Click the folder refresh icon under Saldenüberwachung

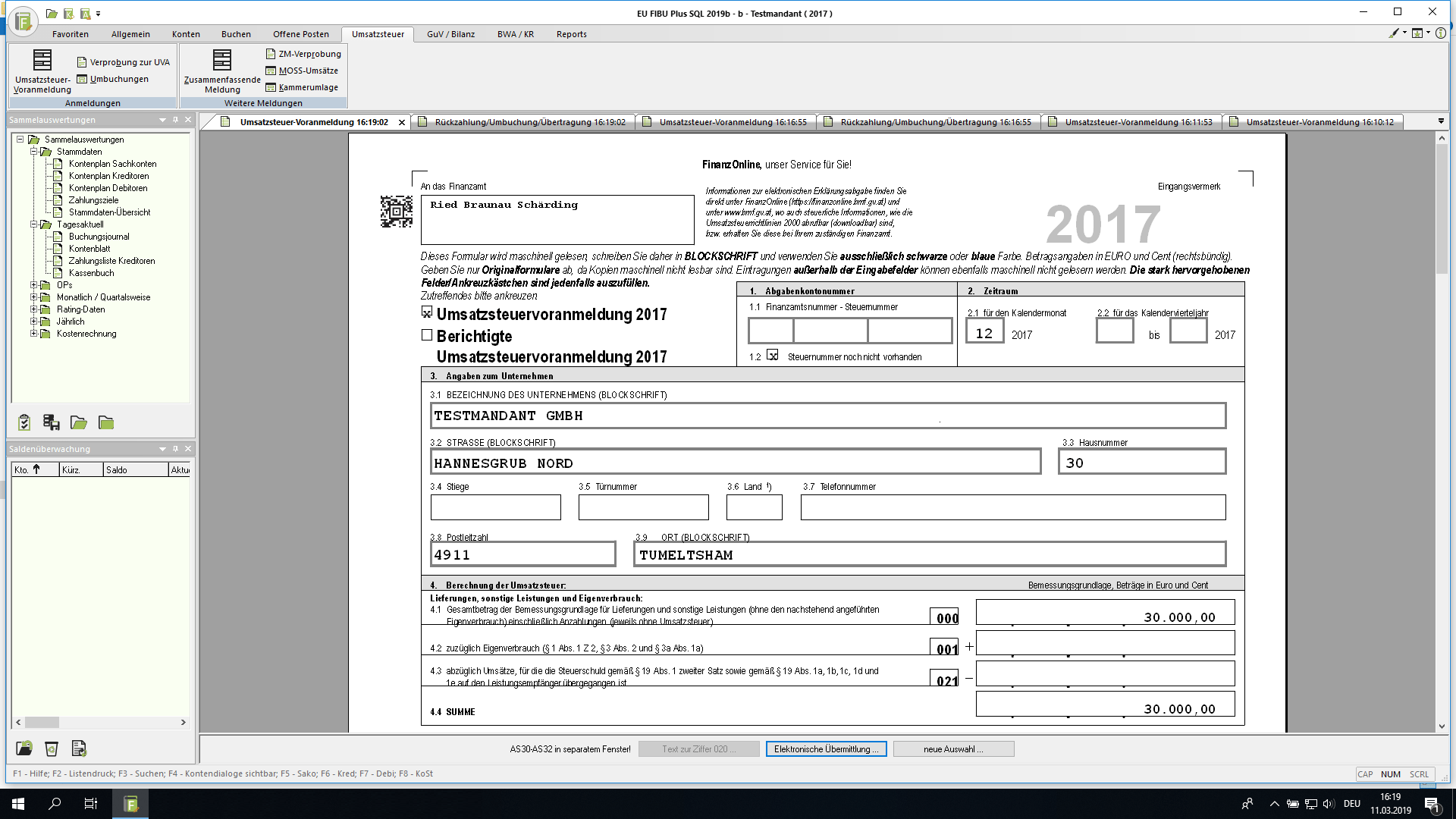(x=24, y=748)
